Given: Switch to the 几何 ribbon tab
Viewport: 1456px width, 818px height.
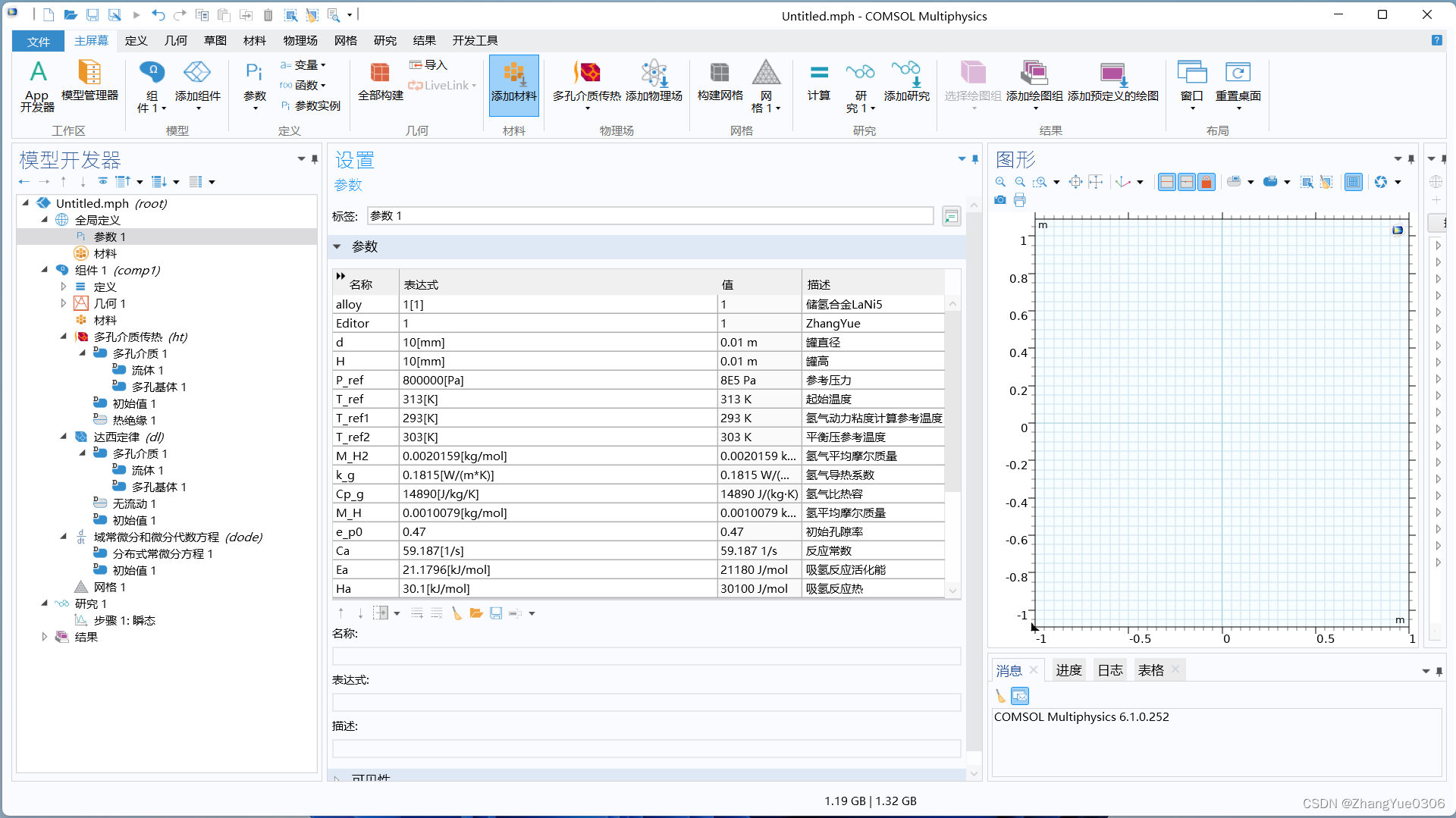Looking at the screenshot, I should [x=176, y=41].
